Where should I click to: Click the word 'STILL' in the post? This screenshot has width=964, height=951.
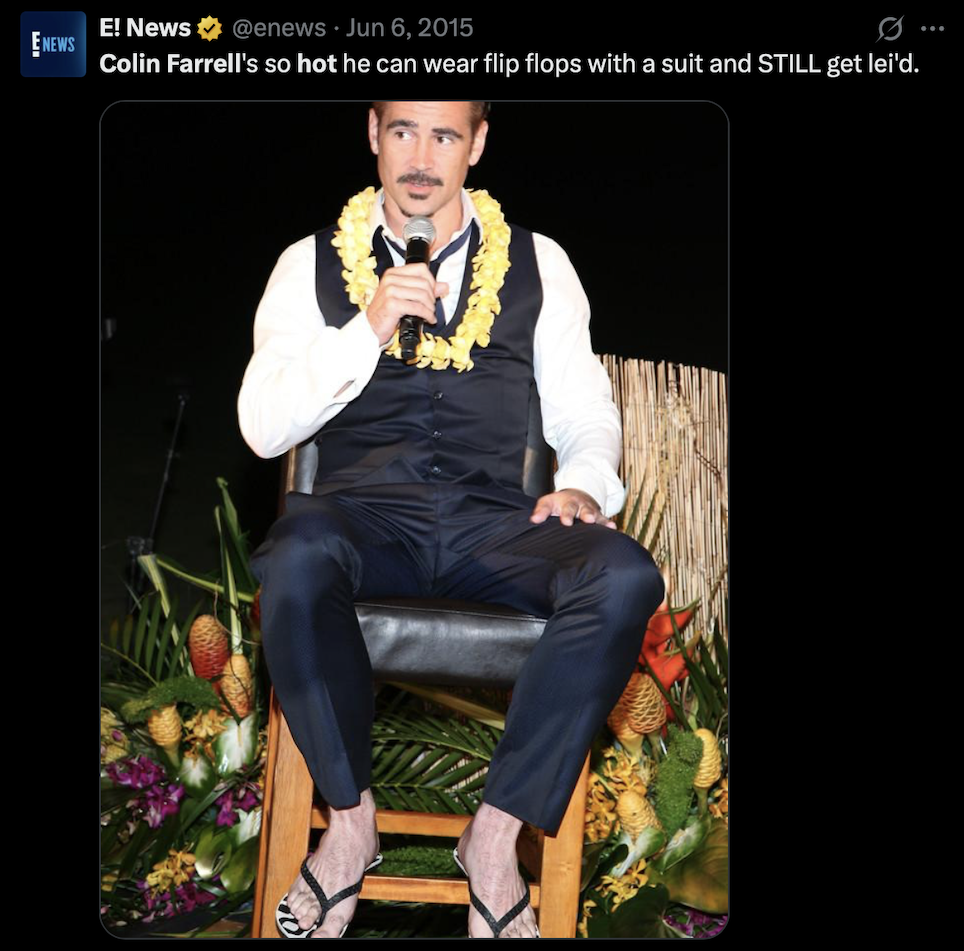pyautogui.click(x=789, y=63)
